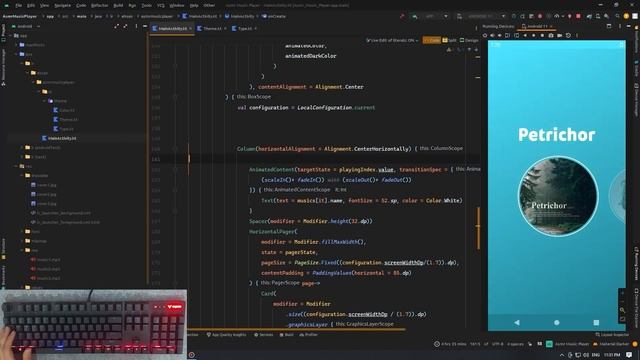Screen dimensions: 640x360
Task: Collapse java folder in tree
Action: [x=16, y=54]
